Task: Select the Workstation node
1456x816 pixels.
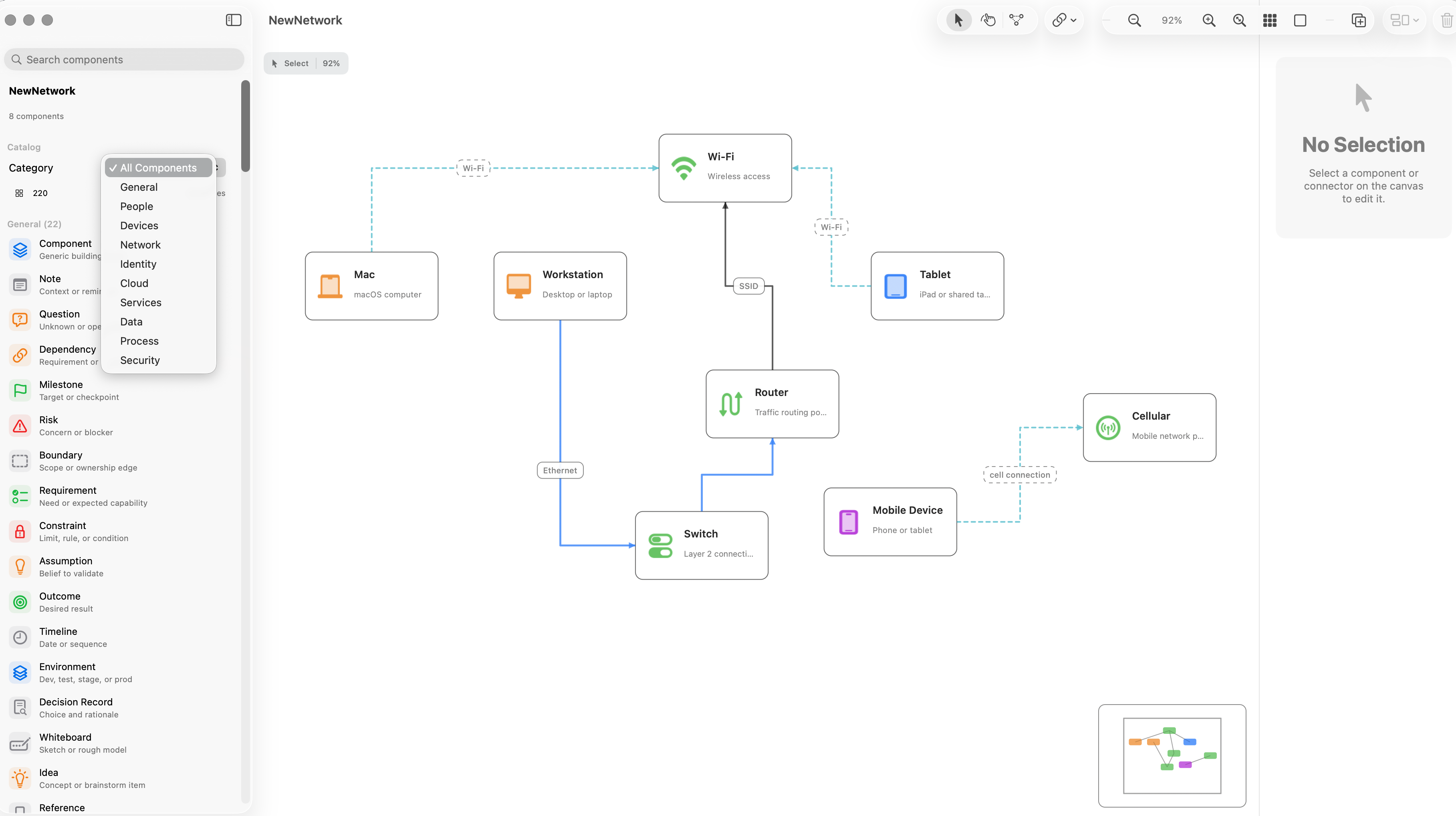Action: click(x=560, y=286)
